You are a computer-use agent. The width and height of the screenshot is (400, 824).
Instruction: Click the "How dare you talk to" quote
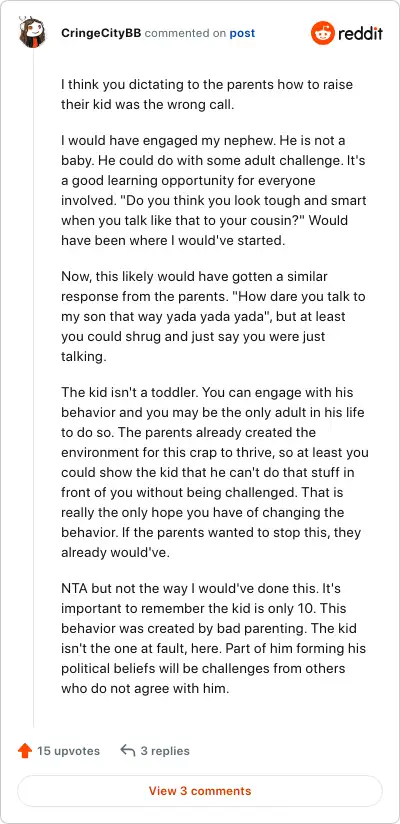211,306
